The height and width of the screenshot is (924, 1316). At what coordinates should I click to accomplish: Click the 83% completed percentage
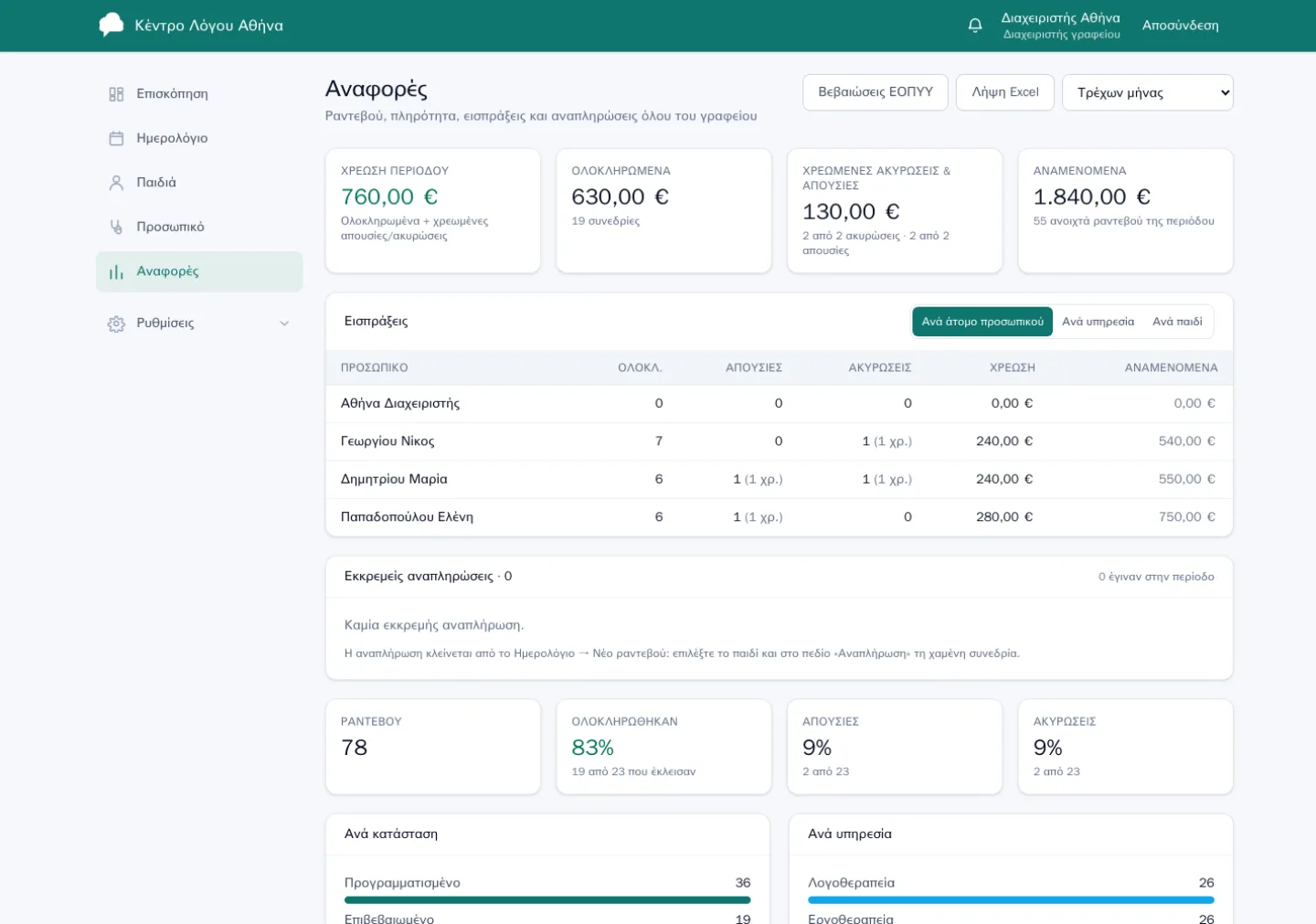pyautogui.click(x=592, y=749)
